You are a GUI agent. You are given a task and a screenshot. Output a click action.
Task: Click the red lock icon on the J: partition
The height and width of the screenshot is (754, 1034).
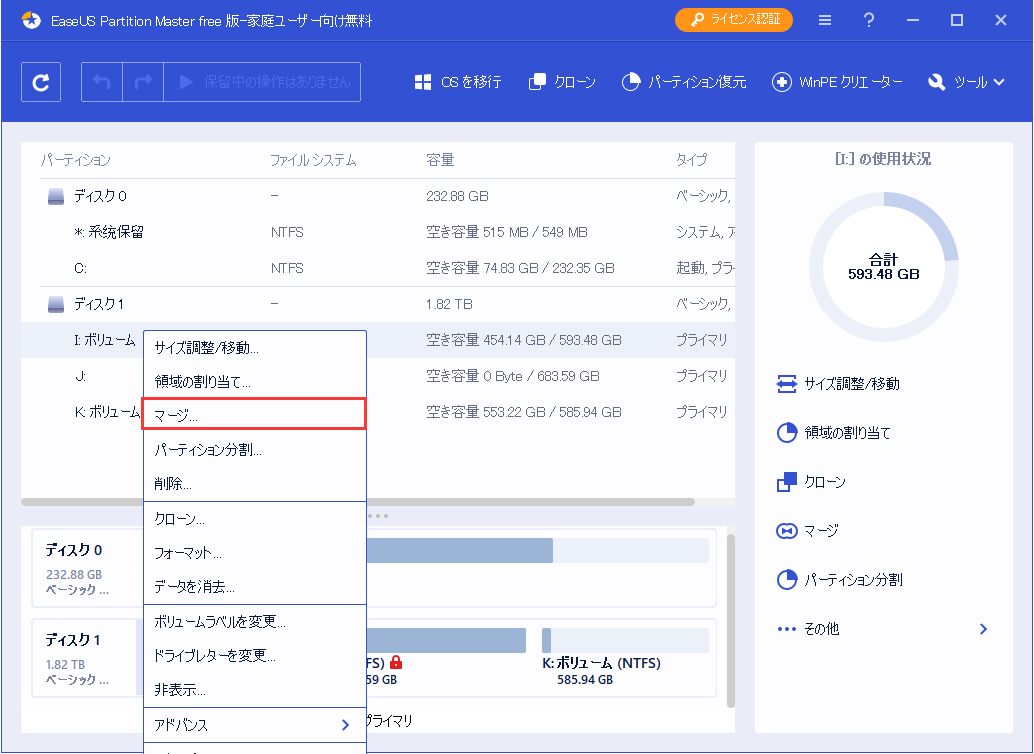[x=396, y=662]
